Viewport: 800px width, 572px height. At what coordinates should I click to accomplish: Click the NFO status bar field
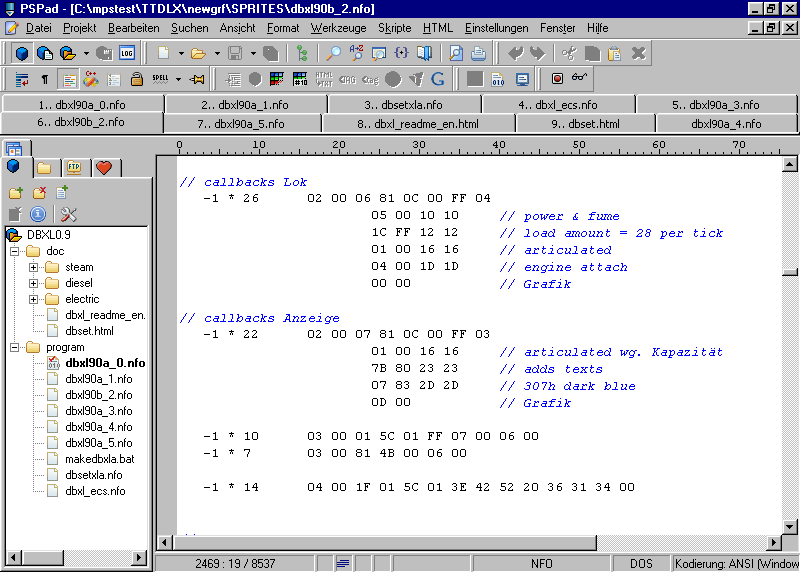pyautogui.click(x=541, y=563)
